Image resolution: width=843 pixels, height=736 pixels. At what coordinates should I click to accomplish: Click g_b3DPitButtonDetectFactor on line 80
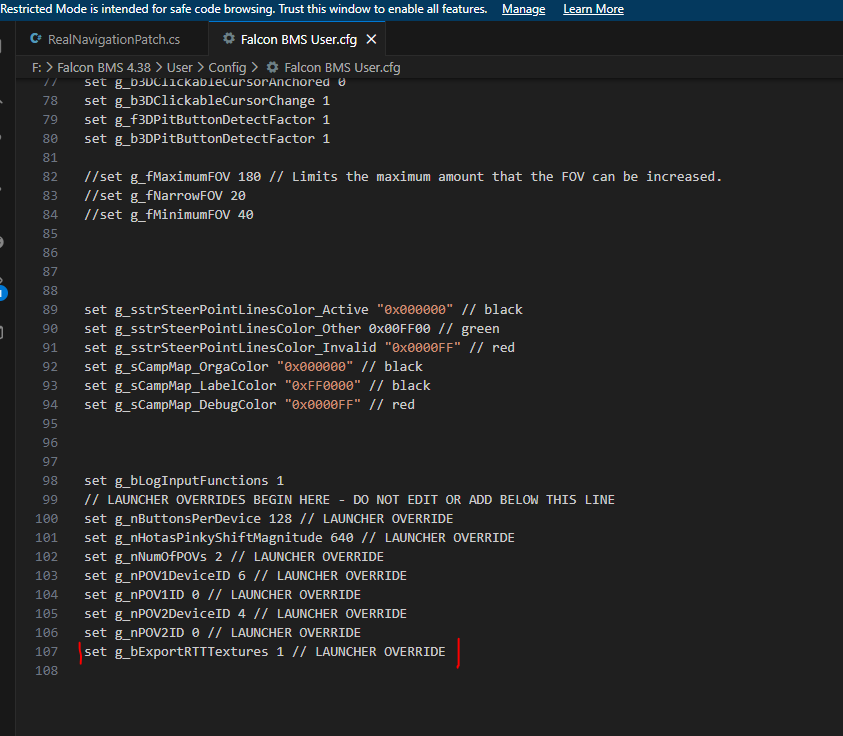[x=215, y=139]
